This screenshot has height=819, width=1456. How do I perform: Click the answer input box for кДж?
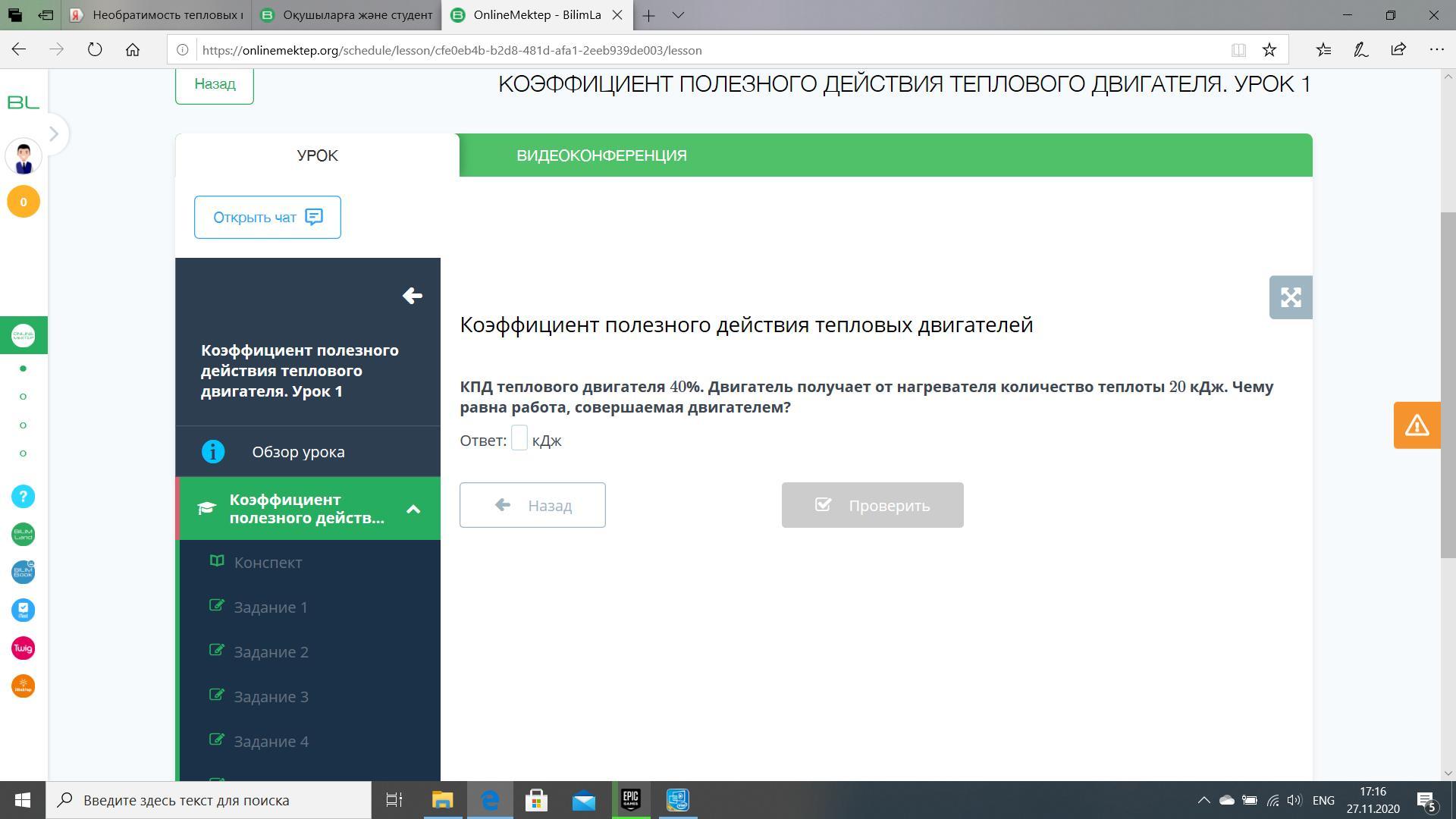(519, 438)
